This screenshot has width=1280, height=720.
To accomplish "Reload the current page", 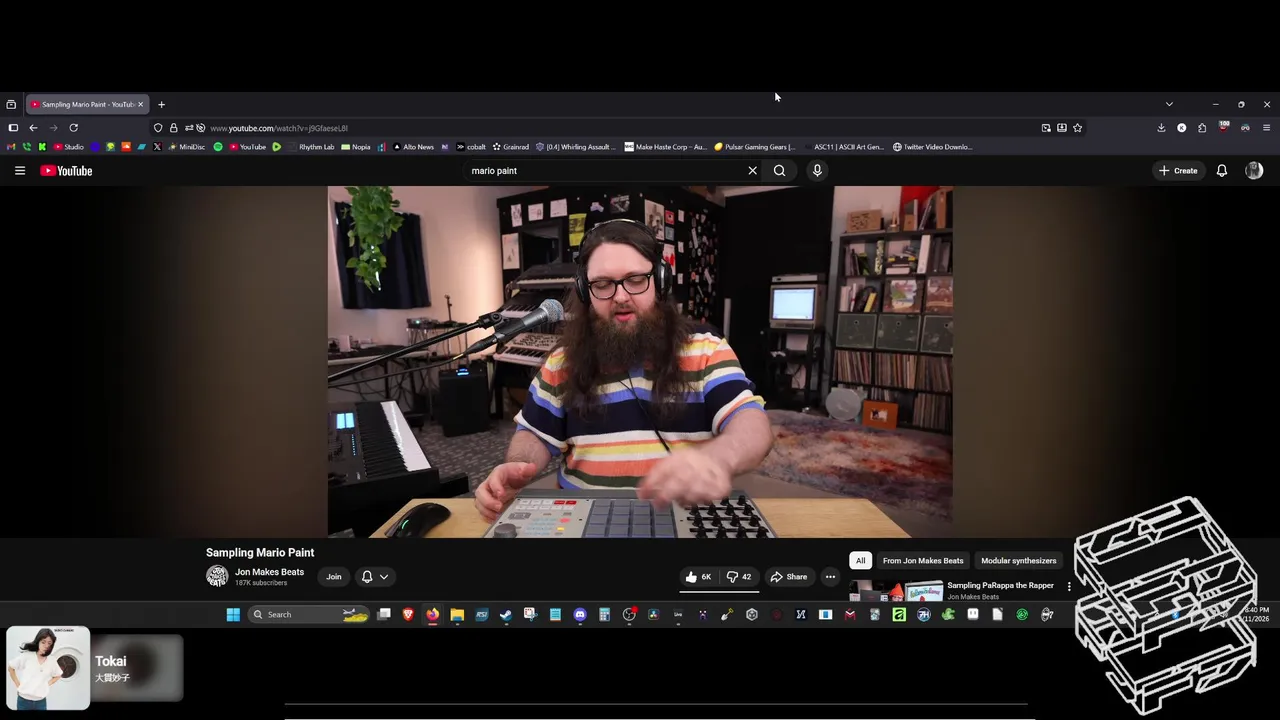I will (x=73, y=128).
